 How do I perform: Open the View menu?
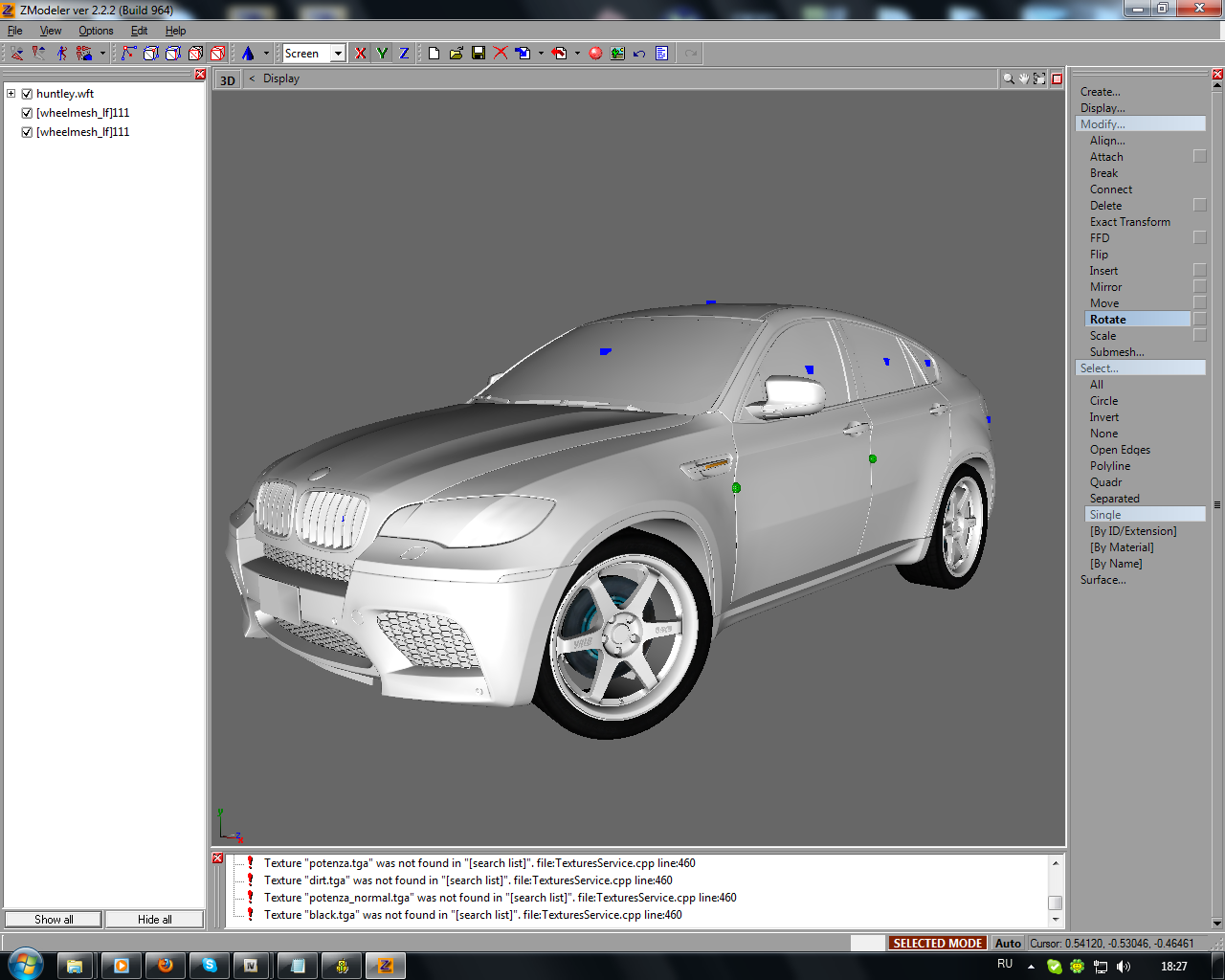(x=51, y=31)
